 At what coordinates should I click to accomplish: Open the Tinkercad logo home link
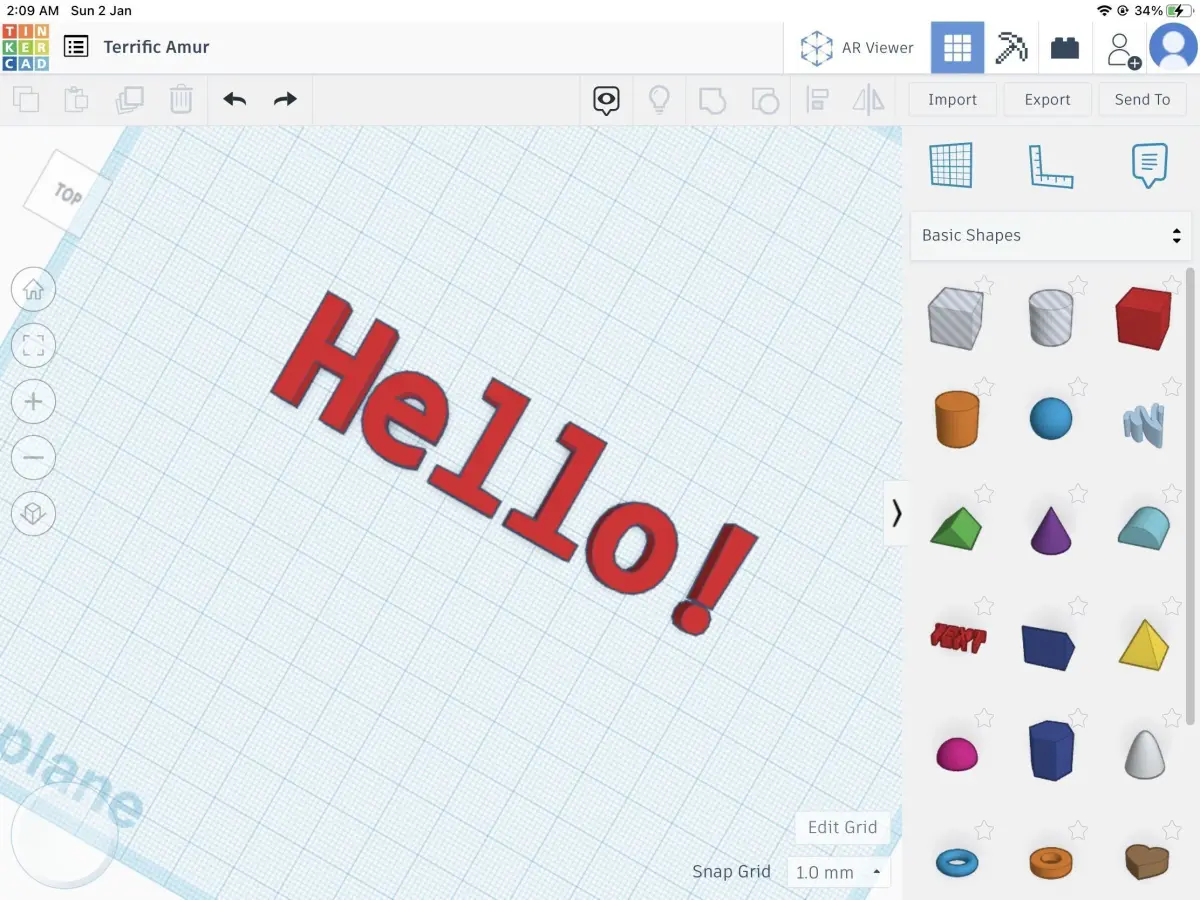25,47
